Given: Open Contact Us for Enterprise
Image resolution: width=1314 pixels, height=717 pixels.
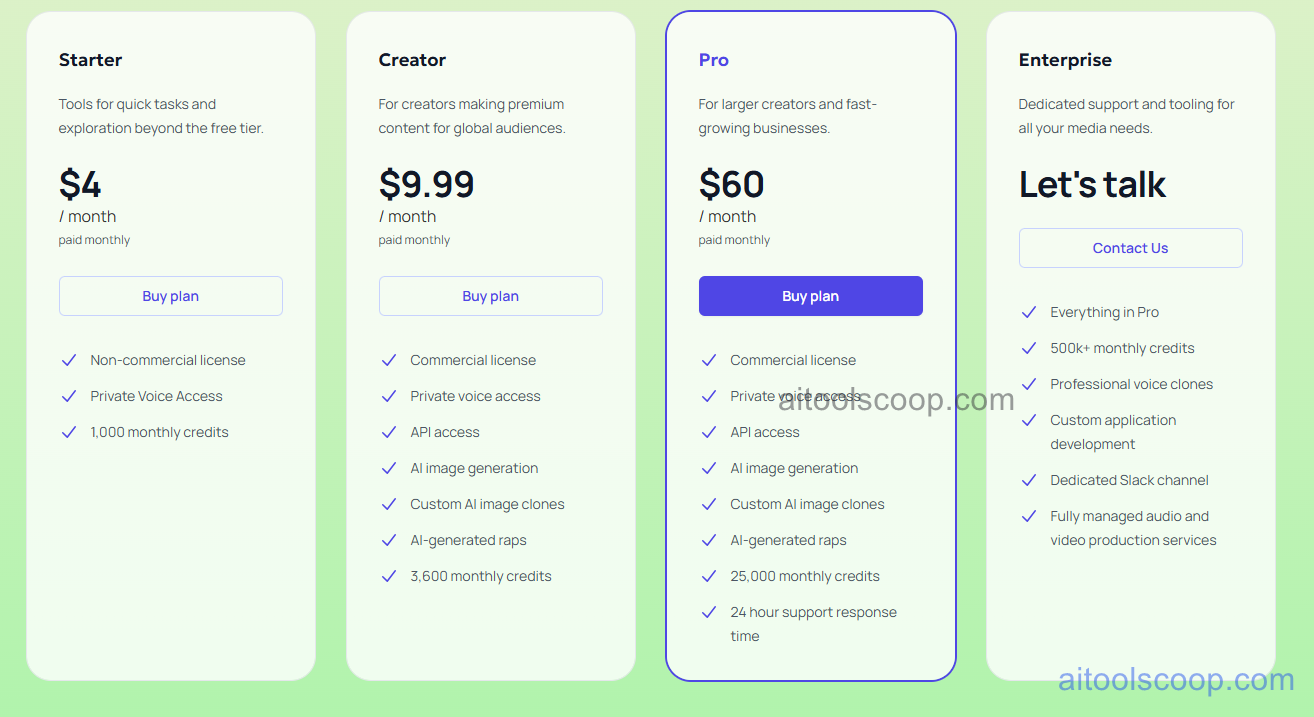Looking at the screenshot, I should 1130,248.
